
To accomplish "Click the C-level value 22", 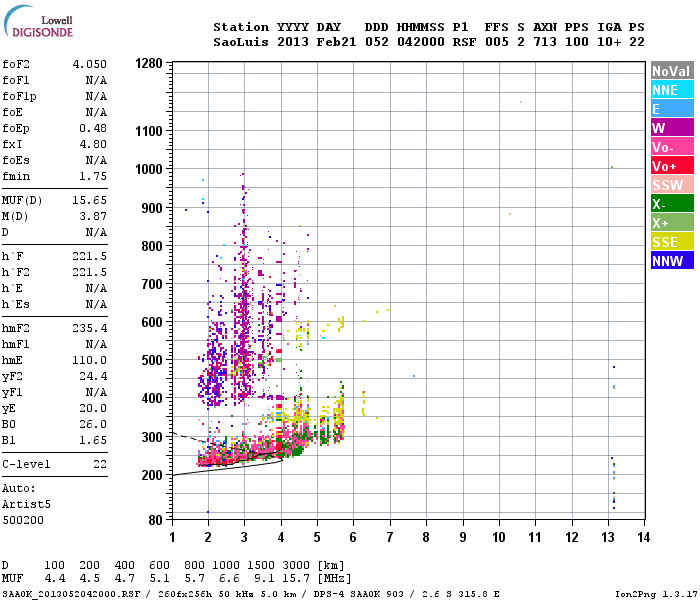I will (100, 464).
